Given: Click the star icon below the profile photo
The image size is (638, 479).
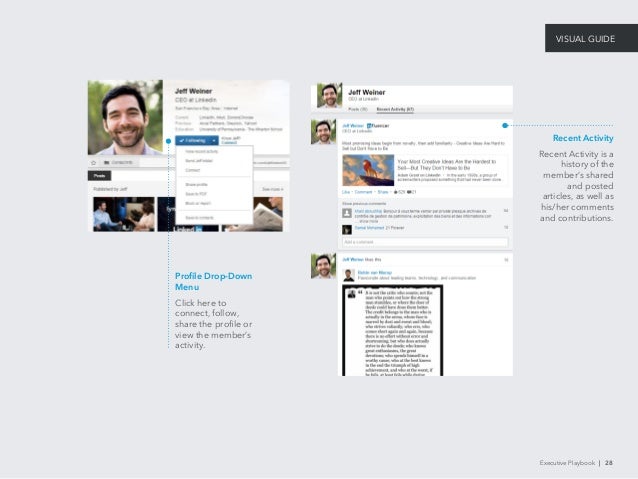Looking at the screenshot, I should tap(94, 162).
